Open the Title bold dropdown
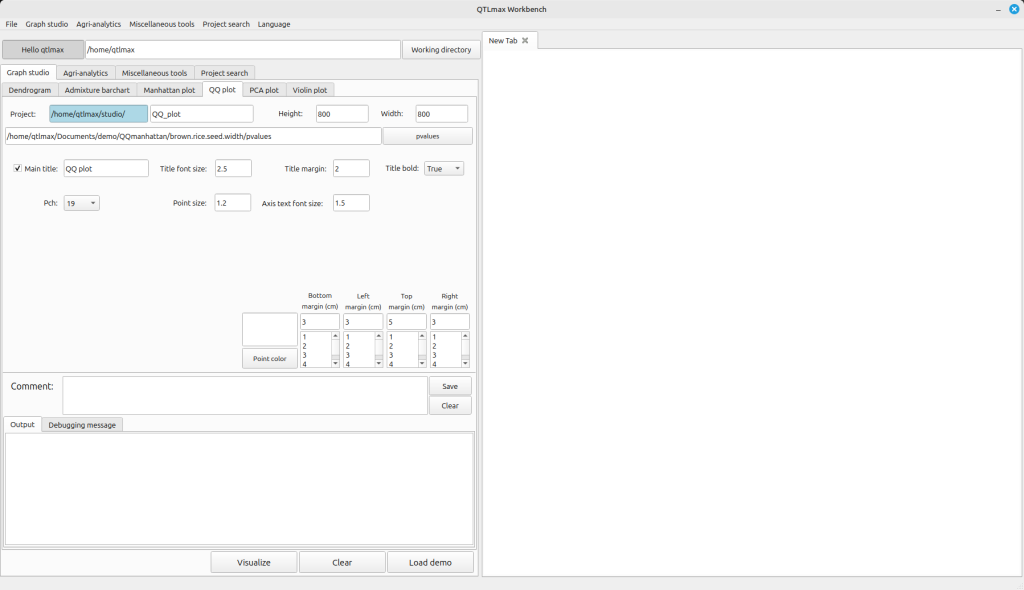The width and height of the screenshot is (1024, 590). [444, 169]
